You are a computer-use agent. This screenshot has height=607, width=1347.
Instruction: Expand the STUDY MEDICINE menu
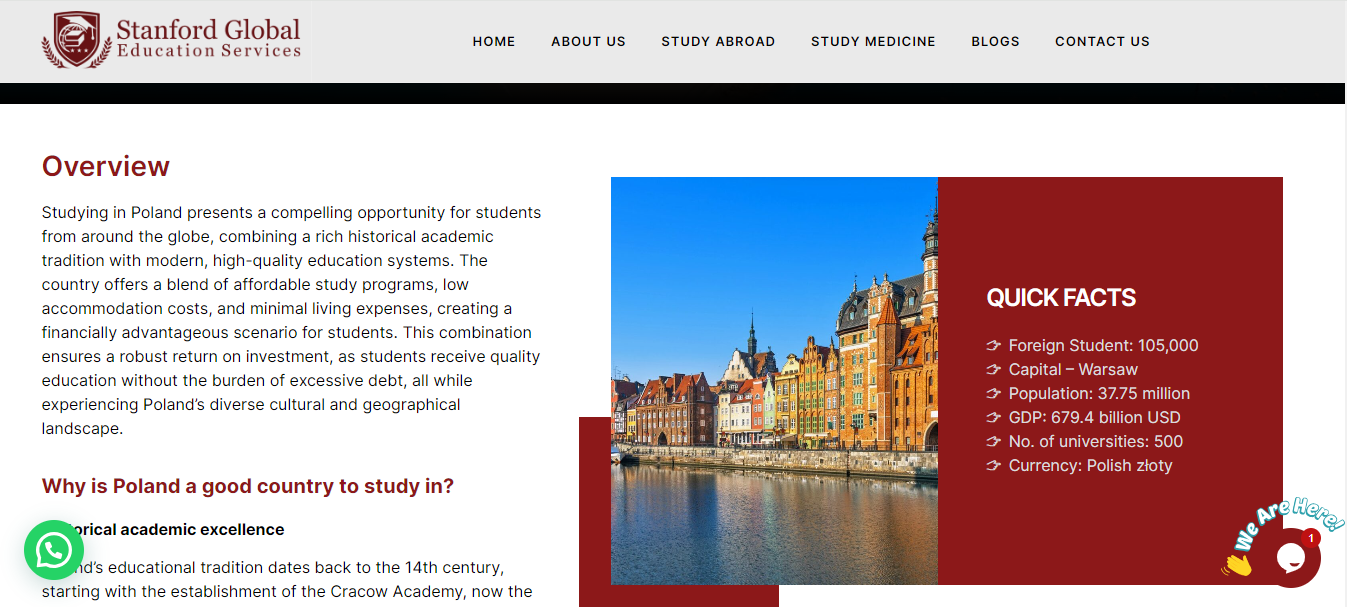873,41
